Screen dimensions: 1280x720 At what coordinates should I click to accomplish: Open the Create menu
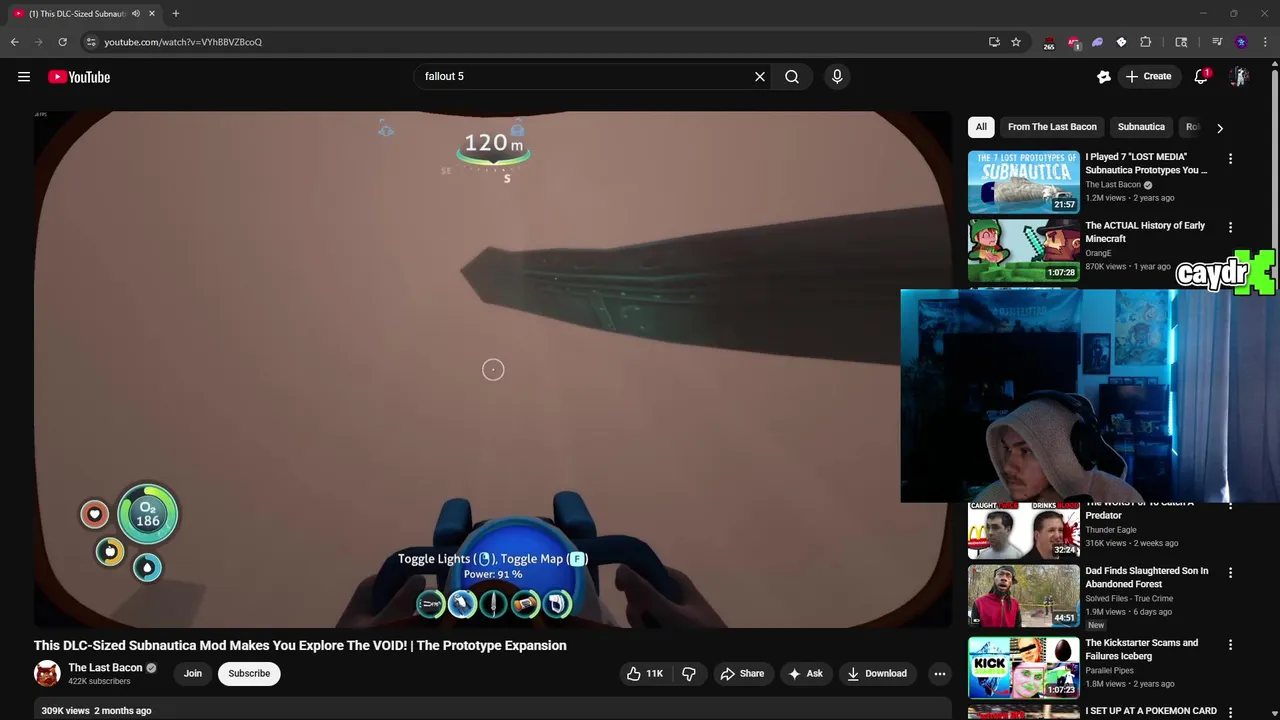(1148, 76)
